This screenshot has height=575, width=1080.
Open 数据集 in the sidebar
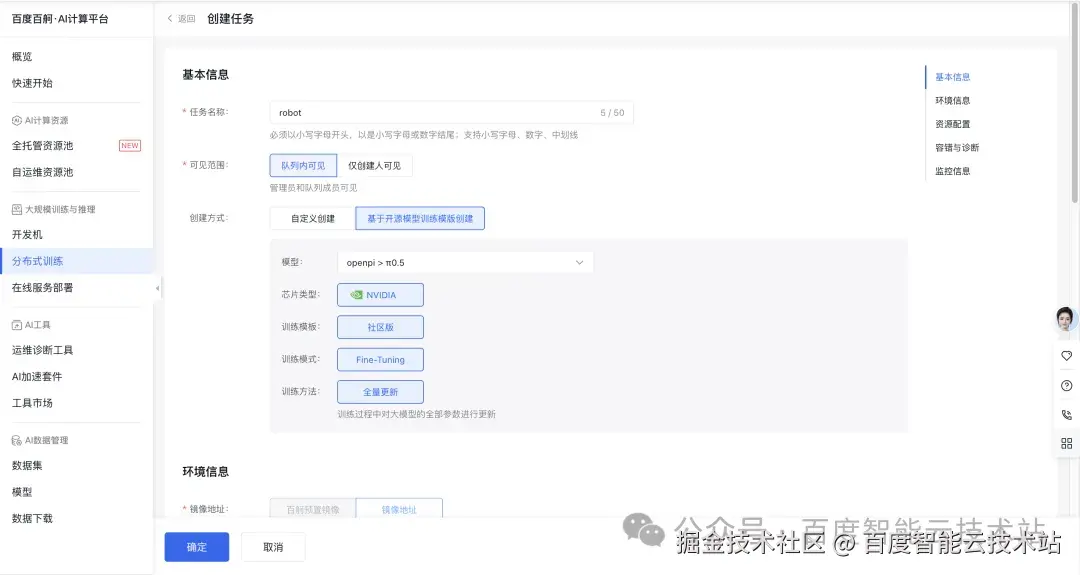(x=27, y=466)
